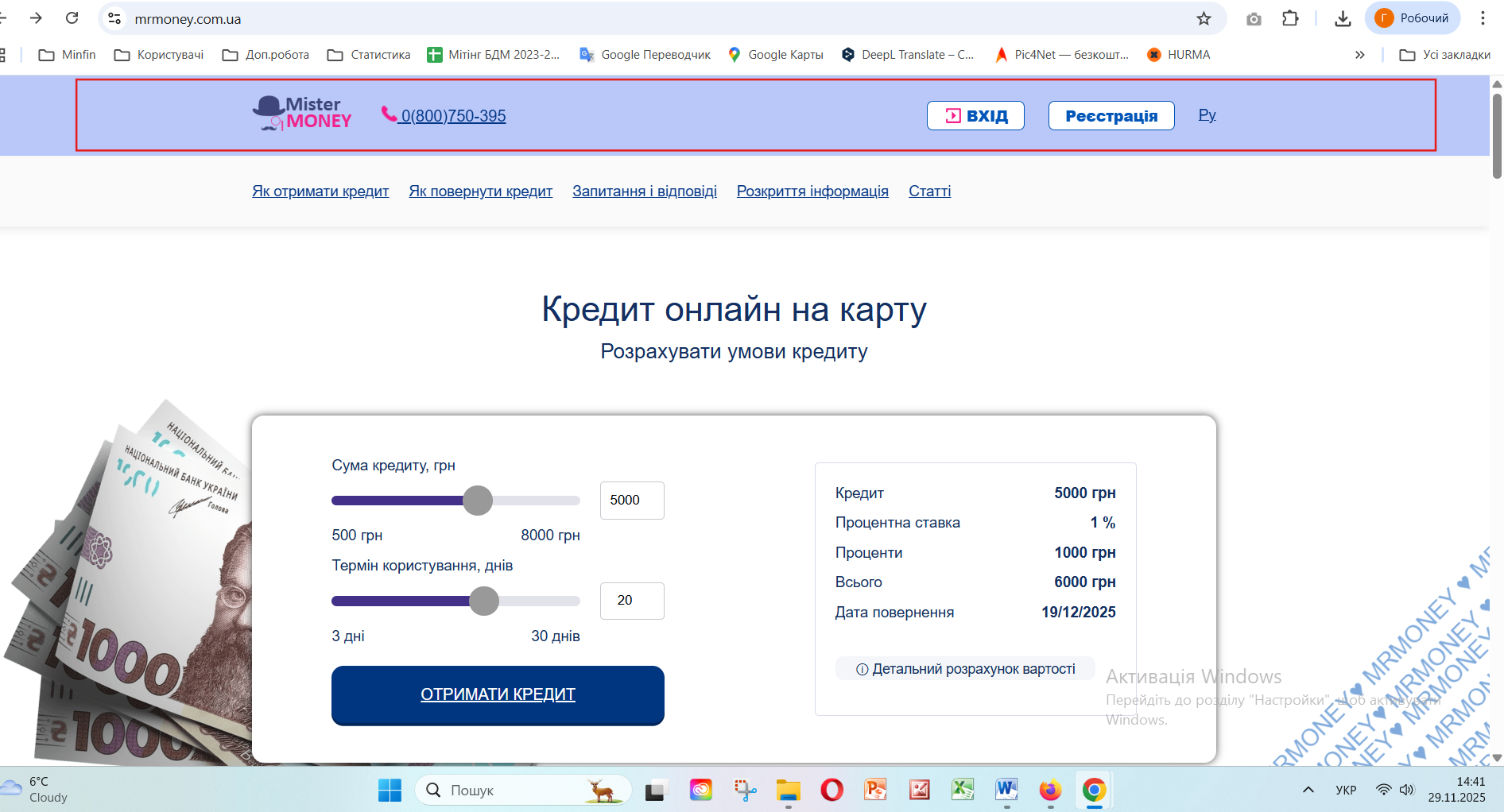Screen dimensions: 1504x812
Task: Open the Статистика bookmarks folder
Action: 370,55
